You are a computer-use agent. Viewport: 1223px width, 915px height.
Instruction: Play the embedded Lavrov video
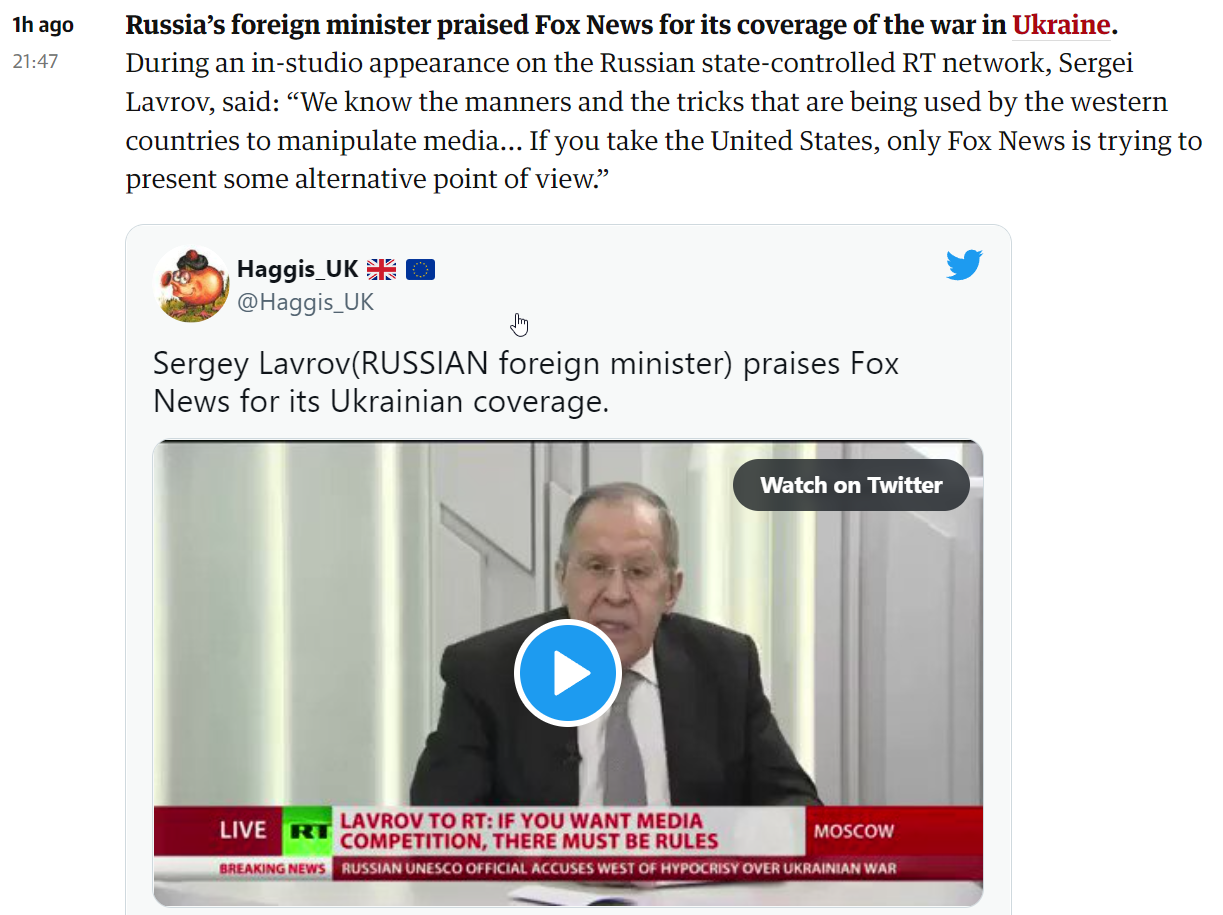tap(568, 673)
